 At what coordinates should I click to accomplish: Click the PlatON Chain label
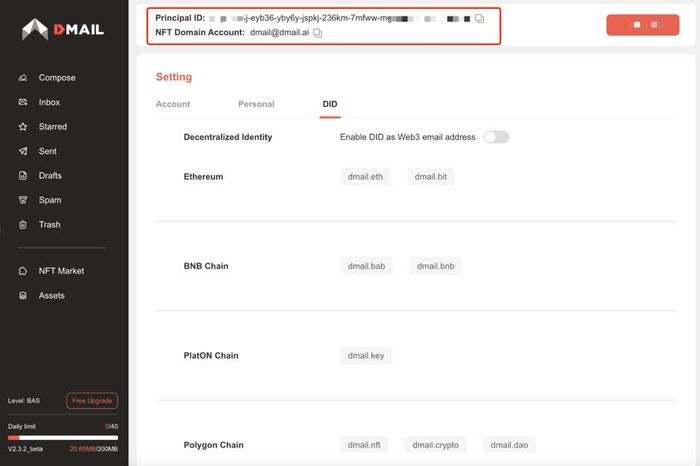(211, 356)
